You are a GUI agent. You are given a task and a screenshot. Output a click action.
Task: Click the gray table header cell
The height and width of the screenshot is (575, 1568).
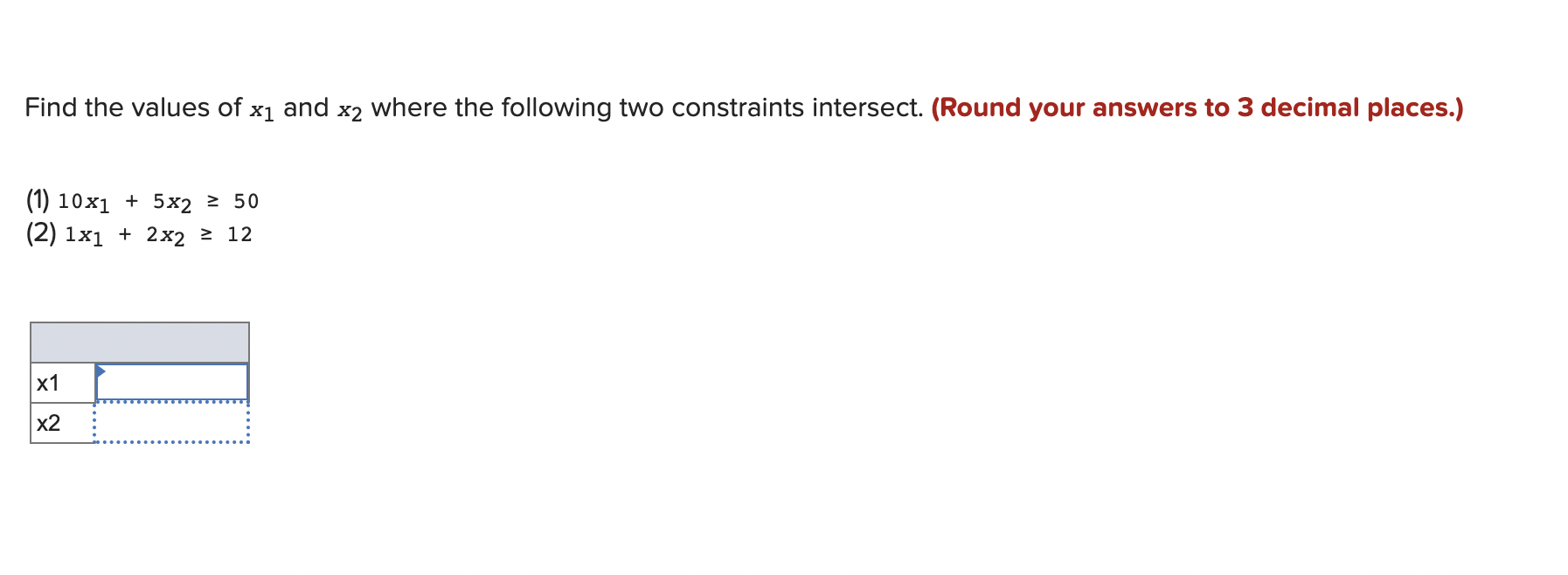[x=140, y=342]
